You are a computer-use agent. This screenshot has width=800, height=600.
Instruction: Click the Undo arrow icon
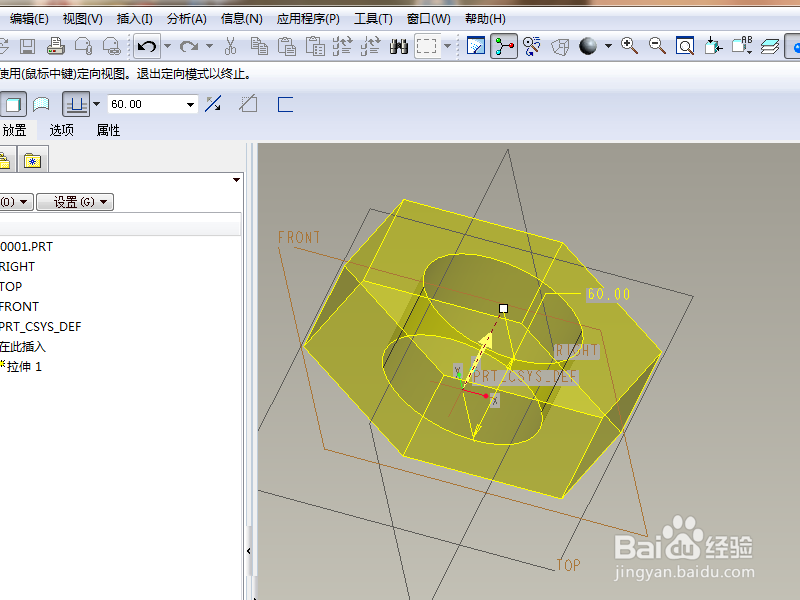[x=147, y=46]
